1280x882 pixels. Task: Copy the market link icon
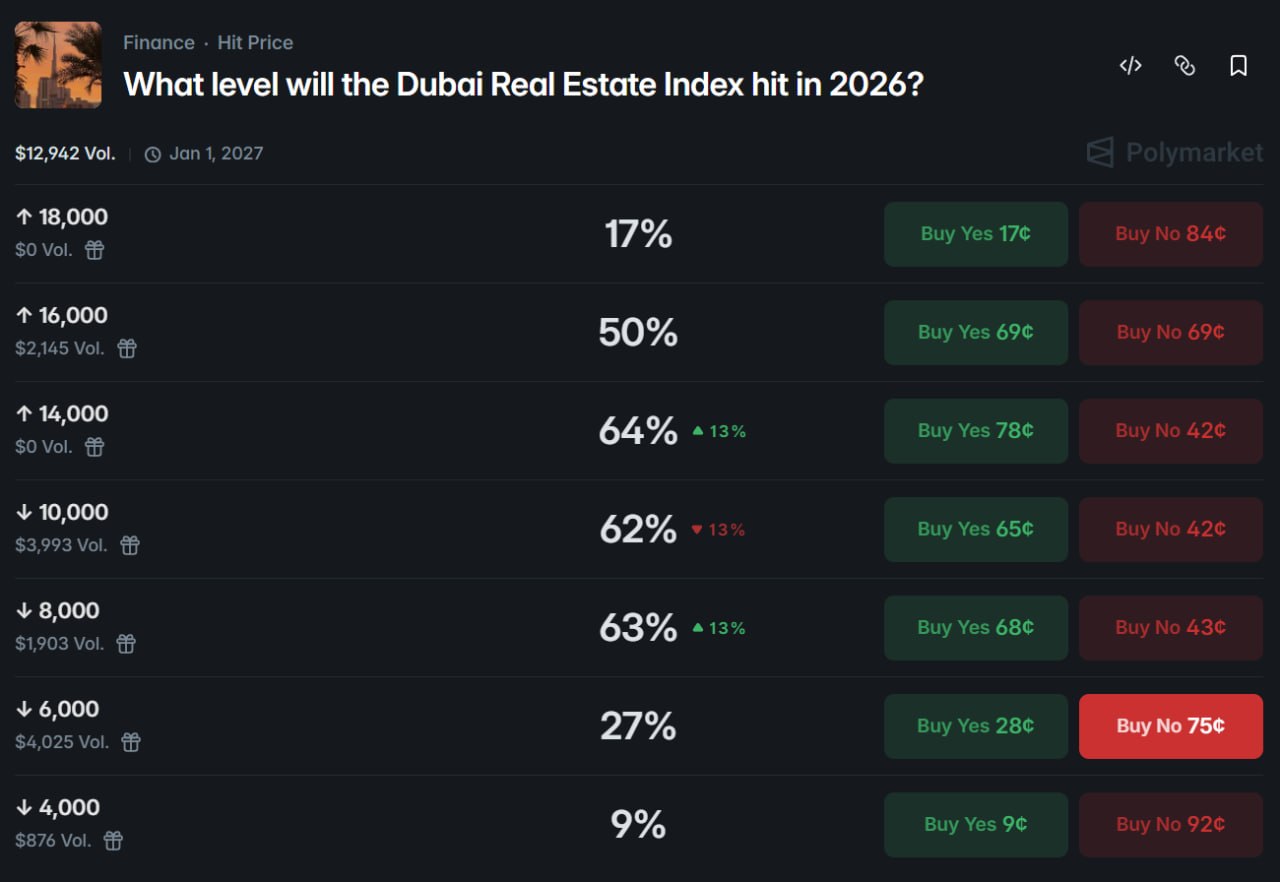[1184, 66]
